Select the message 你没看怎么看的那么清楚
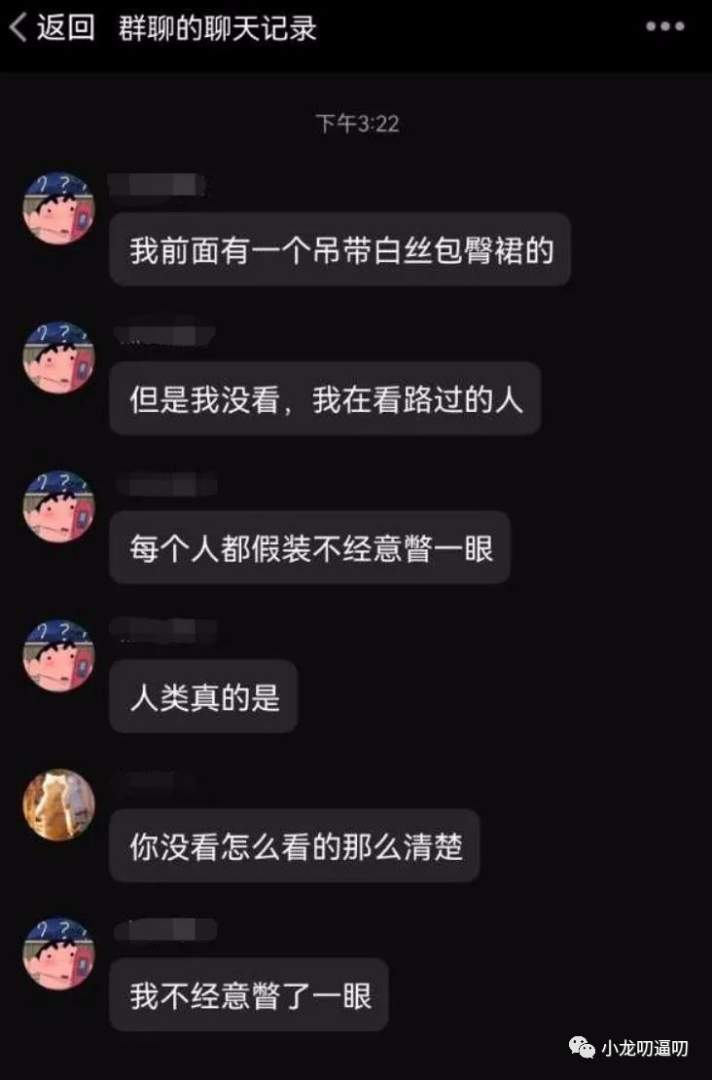 (295, 846)
